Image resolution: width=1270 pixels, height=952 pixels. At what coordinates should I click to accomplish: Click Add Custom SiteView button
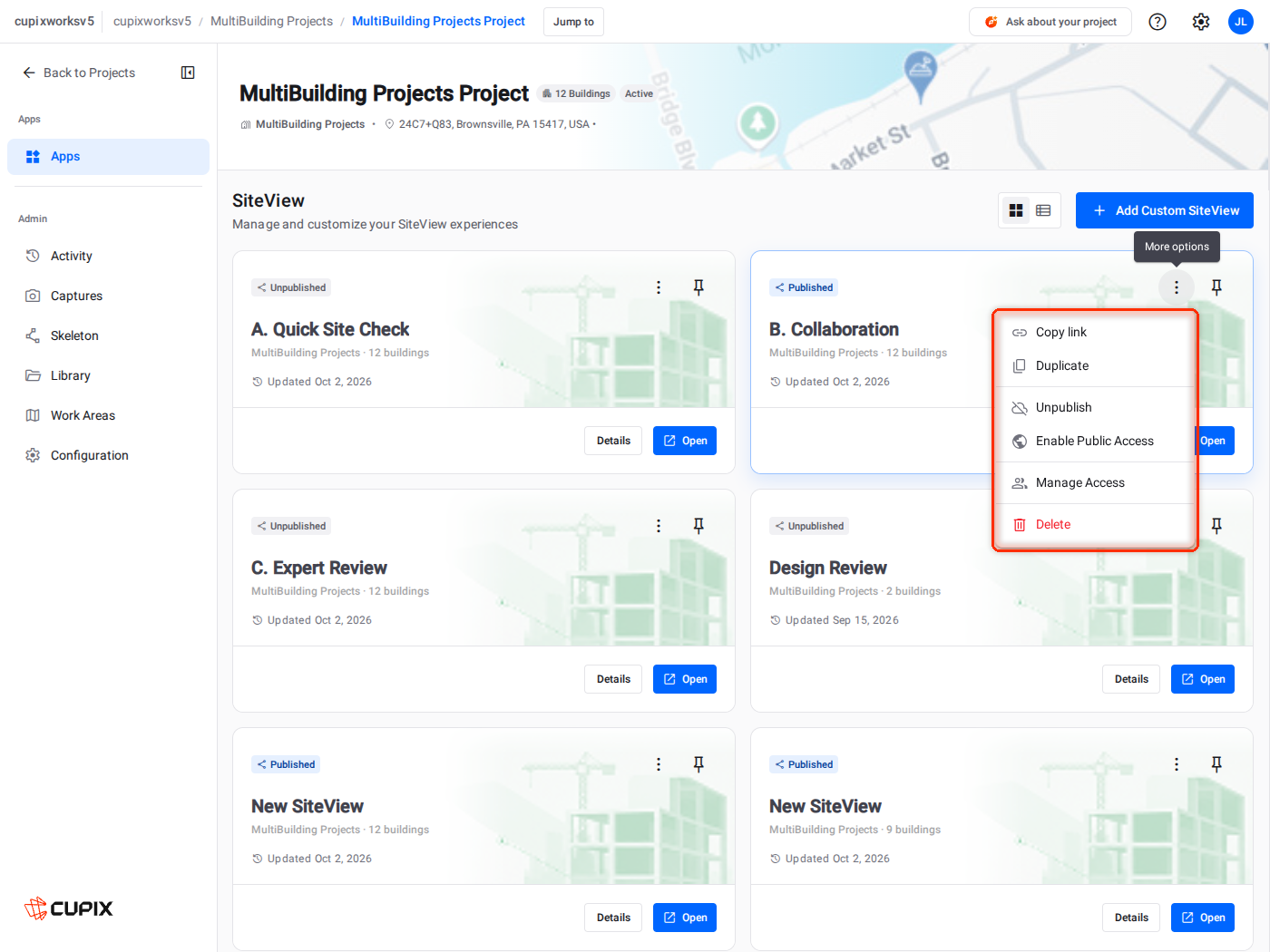pos(1165,210)
